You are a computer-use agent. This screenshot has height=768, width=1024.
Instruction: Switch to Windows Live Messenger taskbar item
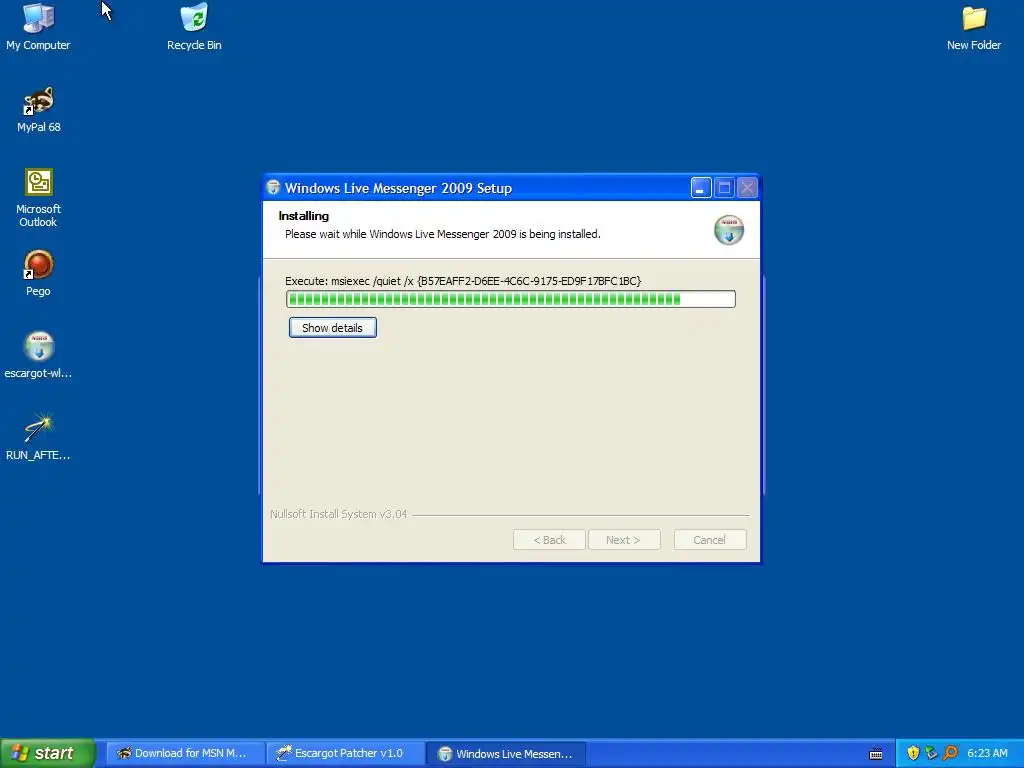coord(506,753)
